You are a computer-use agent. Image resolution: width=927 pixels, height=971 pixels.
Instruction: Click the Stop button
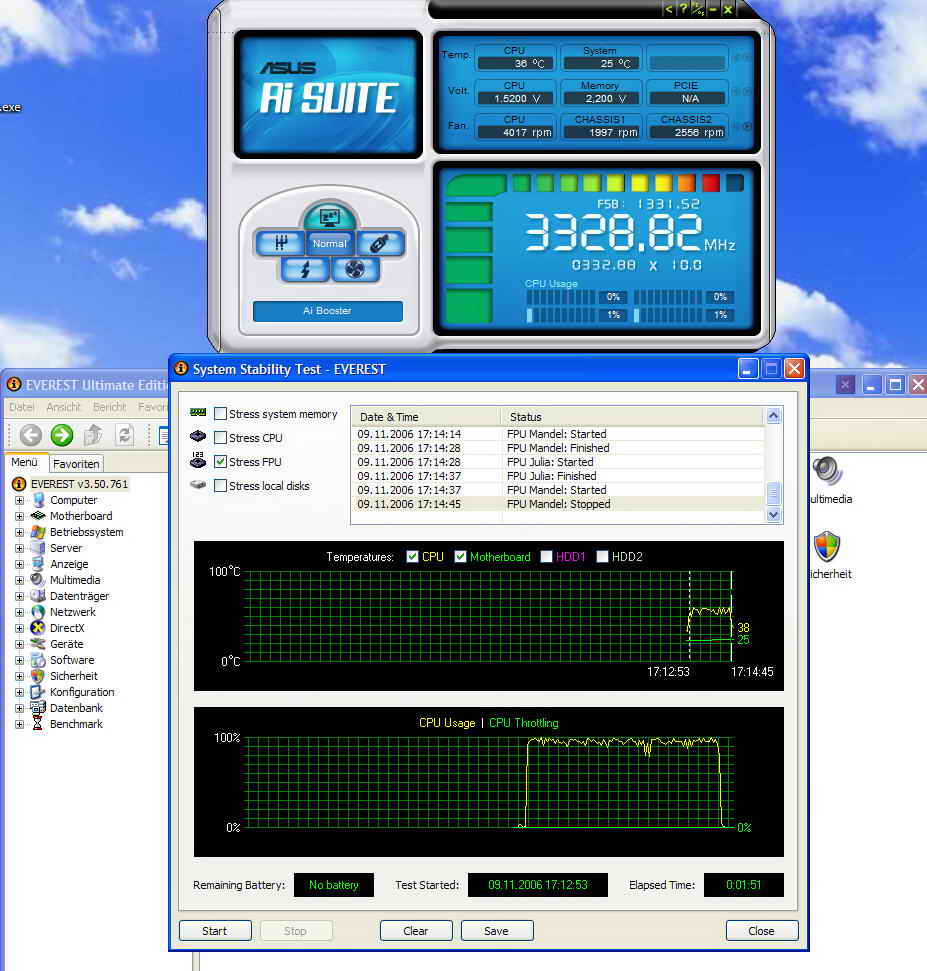coord(295,931)
